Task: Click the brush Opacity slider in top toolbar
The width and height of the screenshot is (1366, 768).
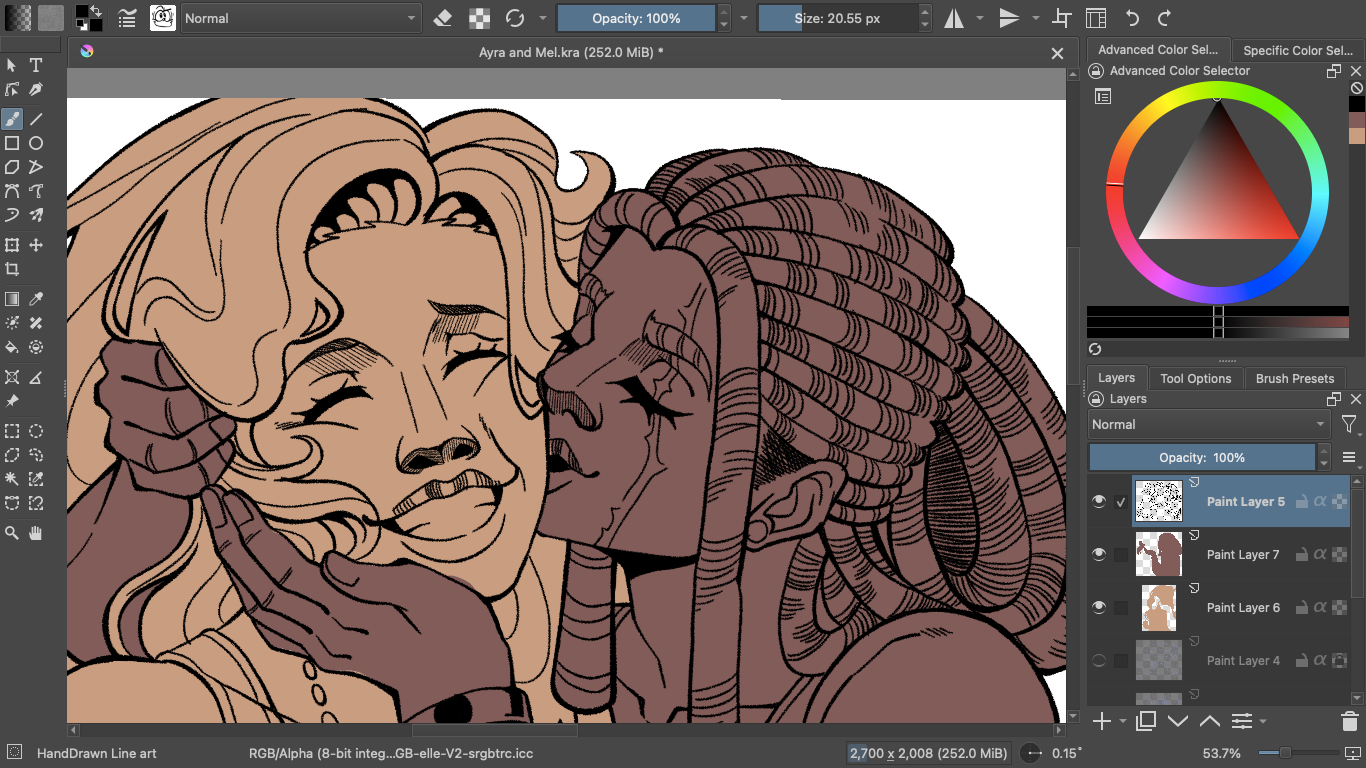Action: pyautogui.click(x=636, y=18)
